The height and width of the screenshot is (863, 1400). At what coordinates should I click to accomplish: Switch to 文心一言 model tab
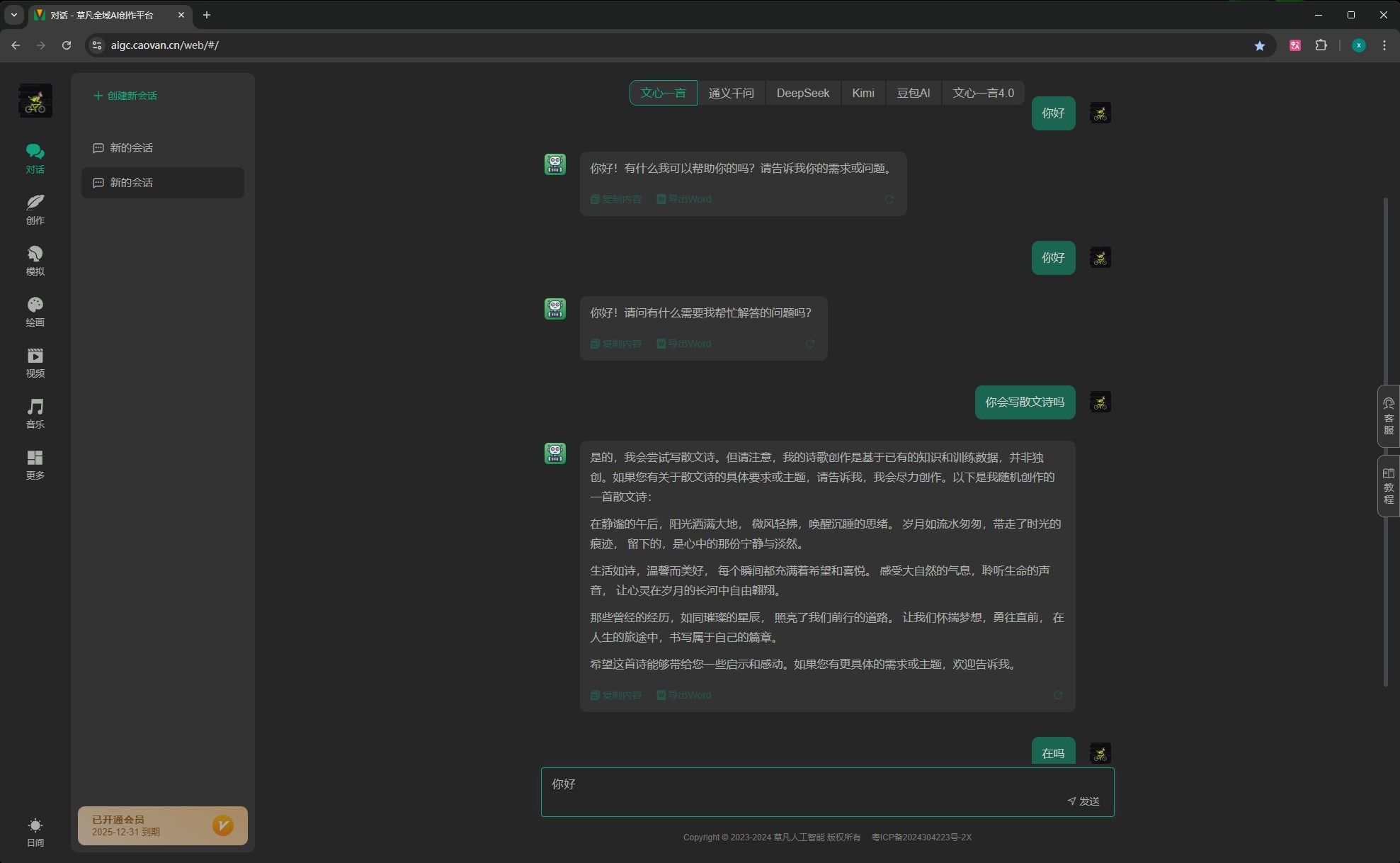pos(663,93)
